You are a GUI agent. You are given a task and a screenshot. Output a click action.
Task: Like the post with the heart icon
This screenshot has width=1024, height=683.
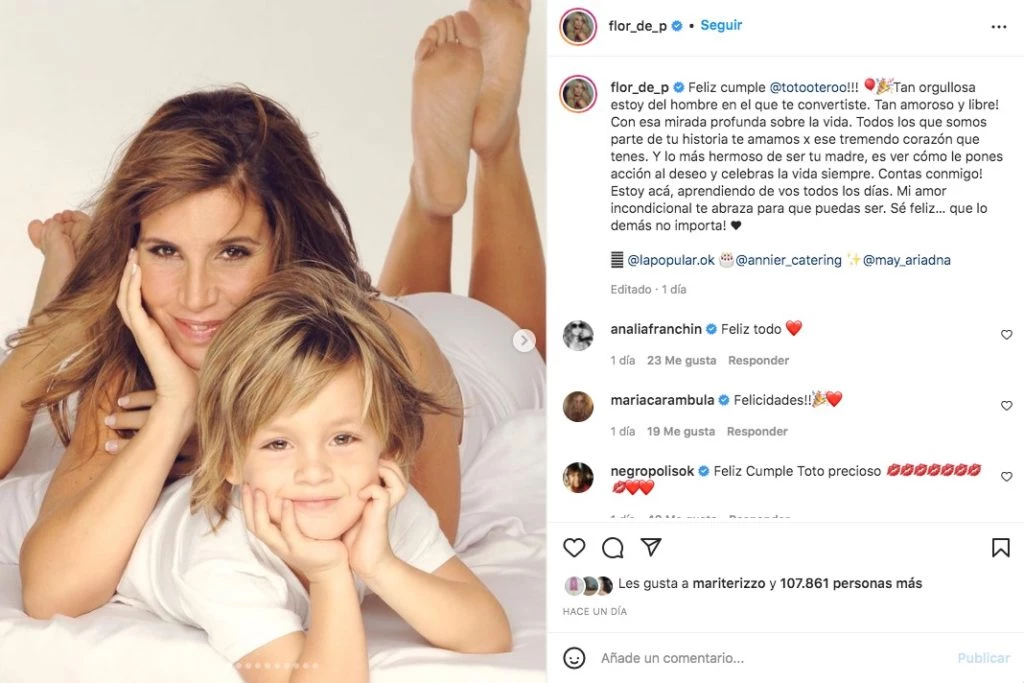pyautogui.click(x=574, y=547)
